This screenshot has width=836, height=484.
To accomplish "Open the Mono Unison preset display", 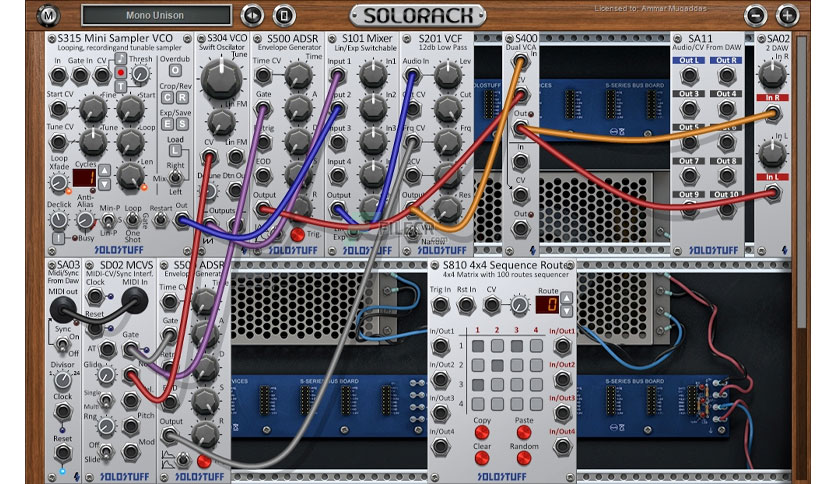I will click(156, 15).
